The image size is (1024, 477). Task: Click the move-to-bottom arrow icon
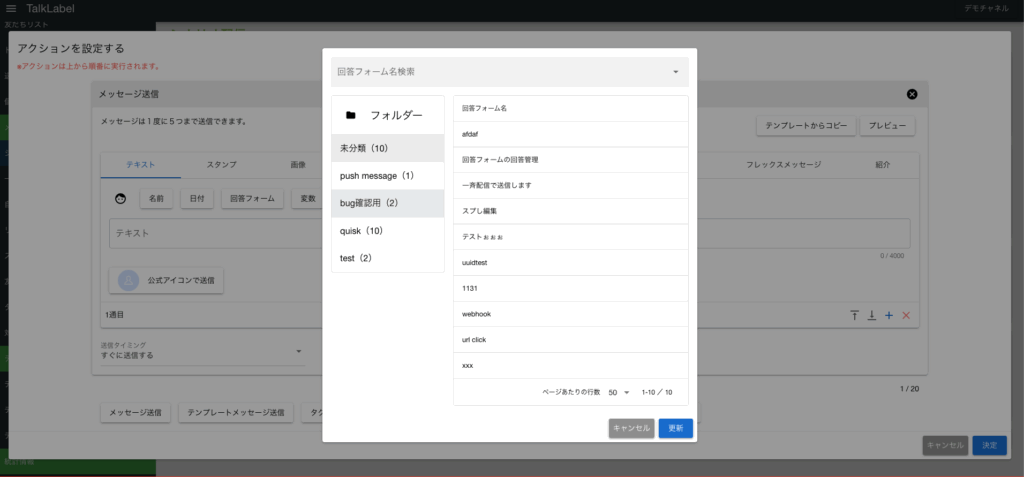[x=871, y=315]
